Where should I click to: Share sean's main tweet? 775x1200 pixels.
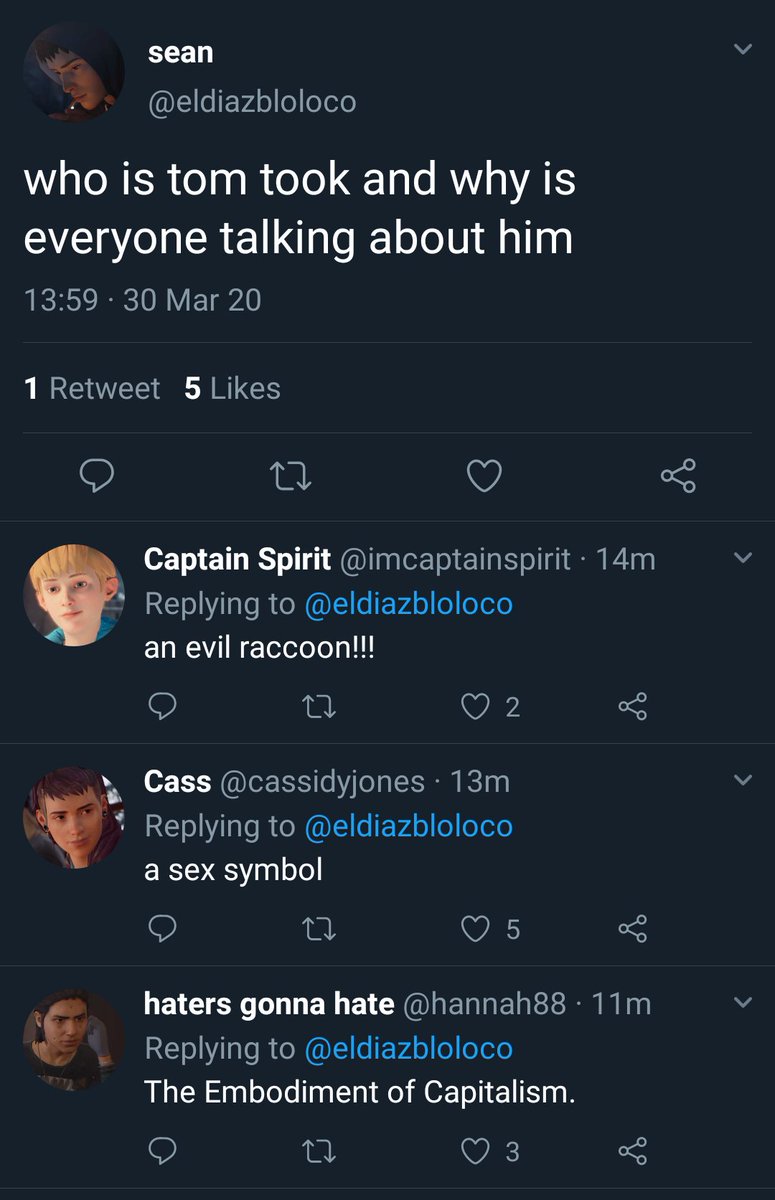pos(678,476)
